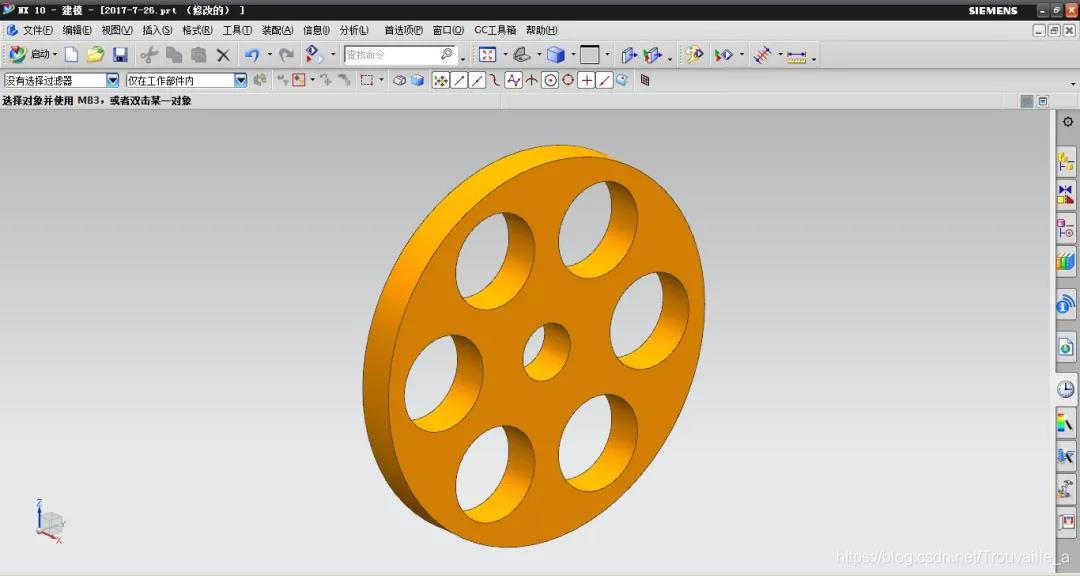Open the 格式(R) menu
Image resolution: width=1080 pixels, height=576 pixels.
(x=197, y=30)
